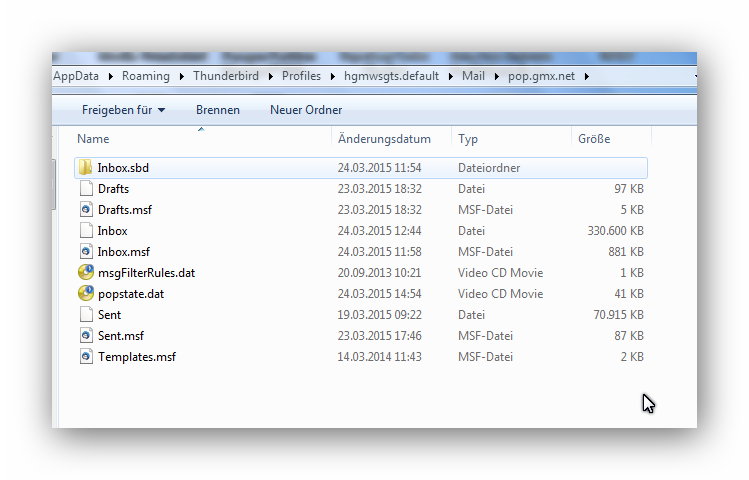The width and height of the screenshot is (749, 480).
Task: Expand the arrow after Mail in path
Action: 497,76
